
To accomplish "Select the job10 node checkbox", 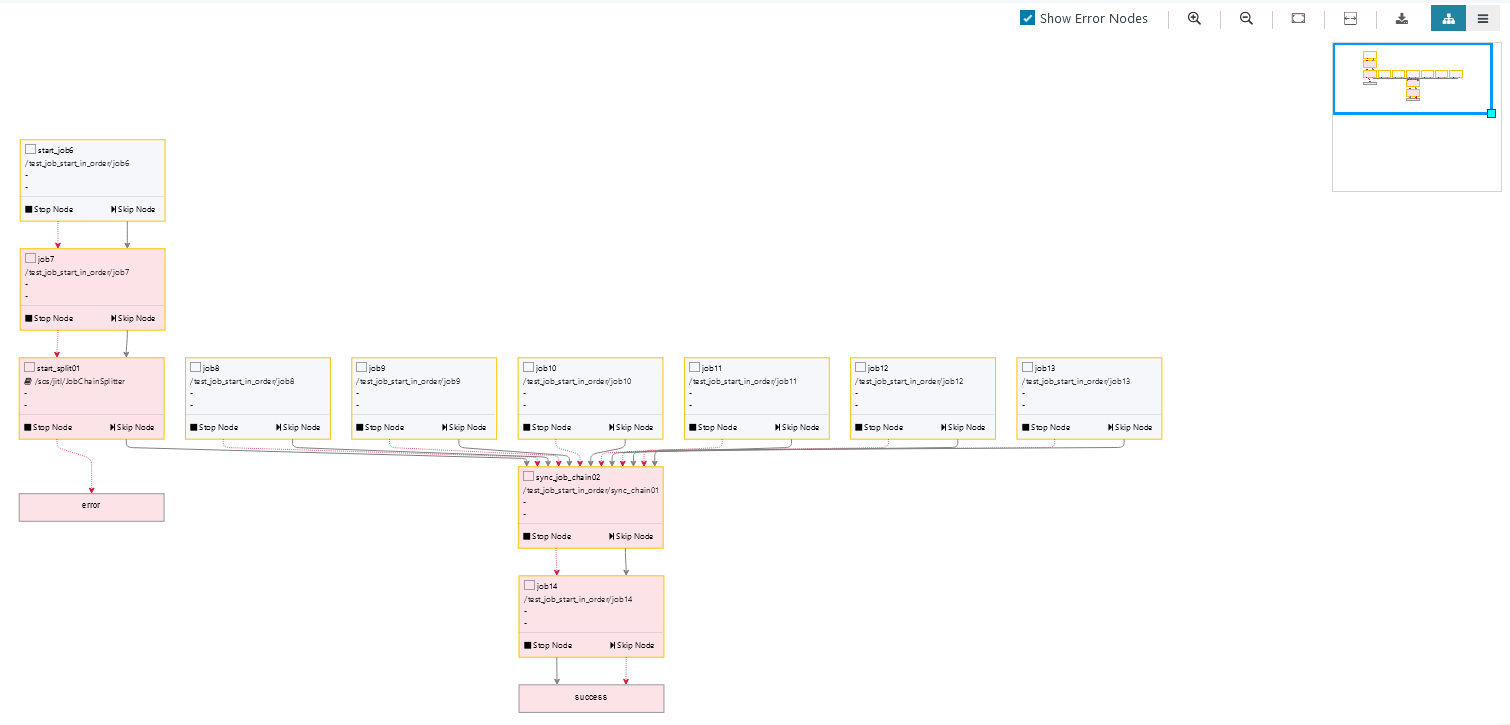I will [x=528, y=367].
